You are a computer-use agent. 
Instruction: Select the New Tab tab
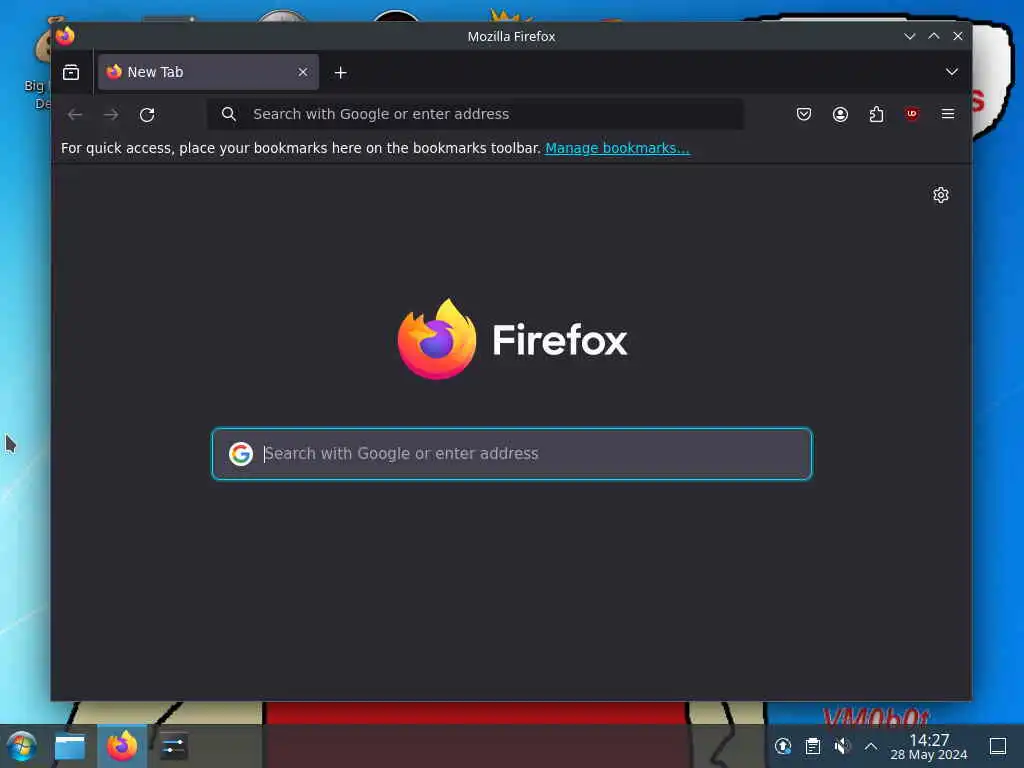pyautogui.click(x=208, y=72)
